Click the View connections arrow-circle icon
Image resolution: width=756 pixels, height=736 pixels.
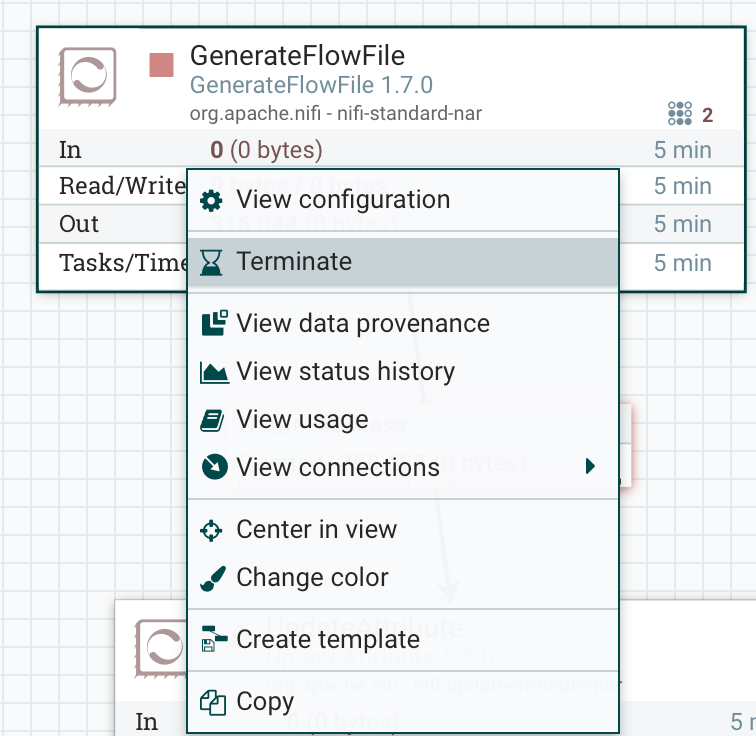point(214,467)
